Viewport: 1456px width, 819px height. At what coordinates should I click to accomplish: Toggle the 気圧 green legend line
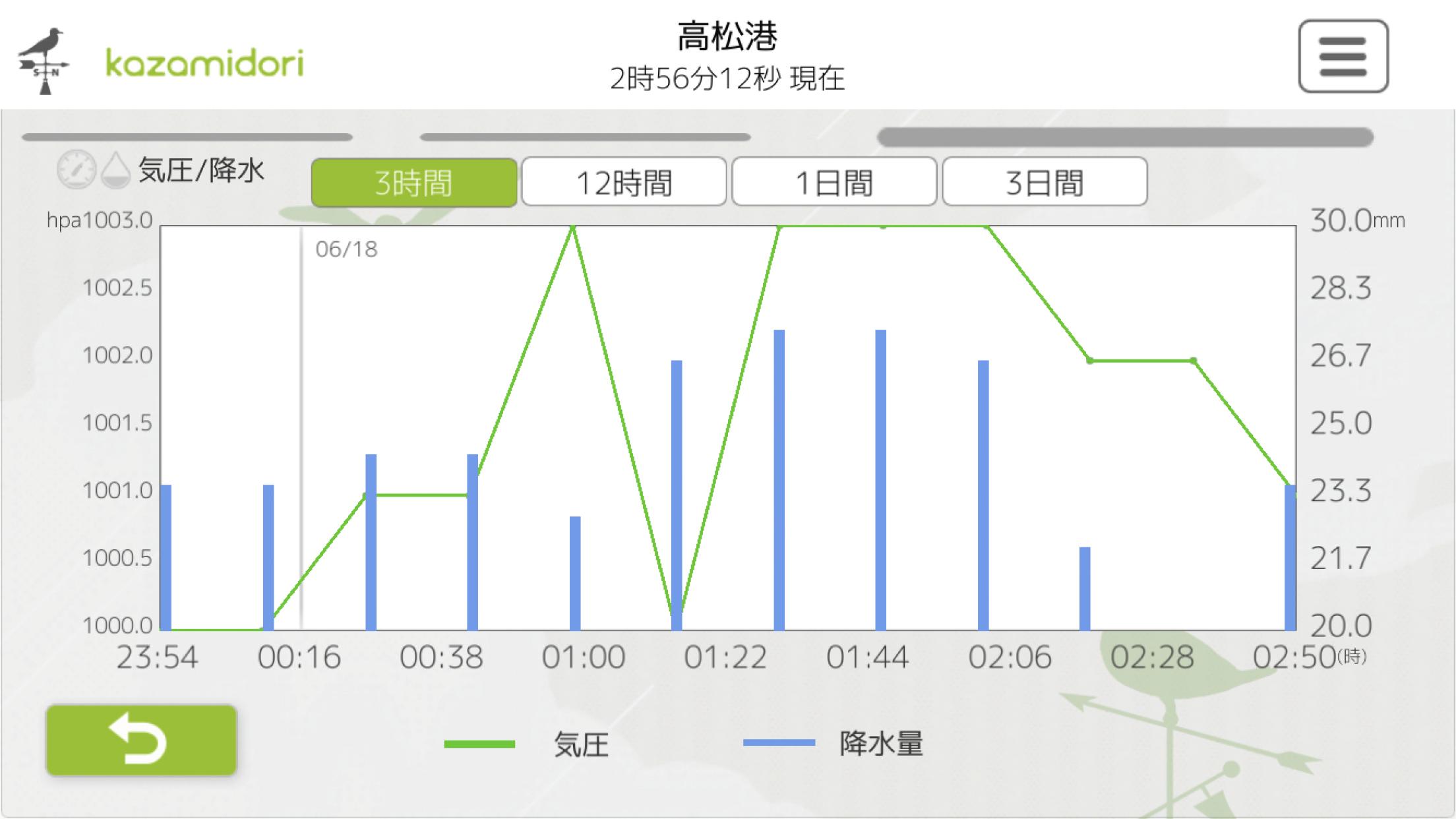point(479,744)
